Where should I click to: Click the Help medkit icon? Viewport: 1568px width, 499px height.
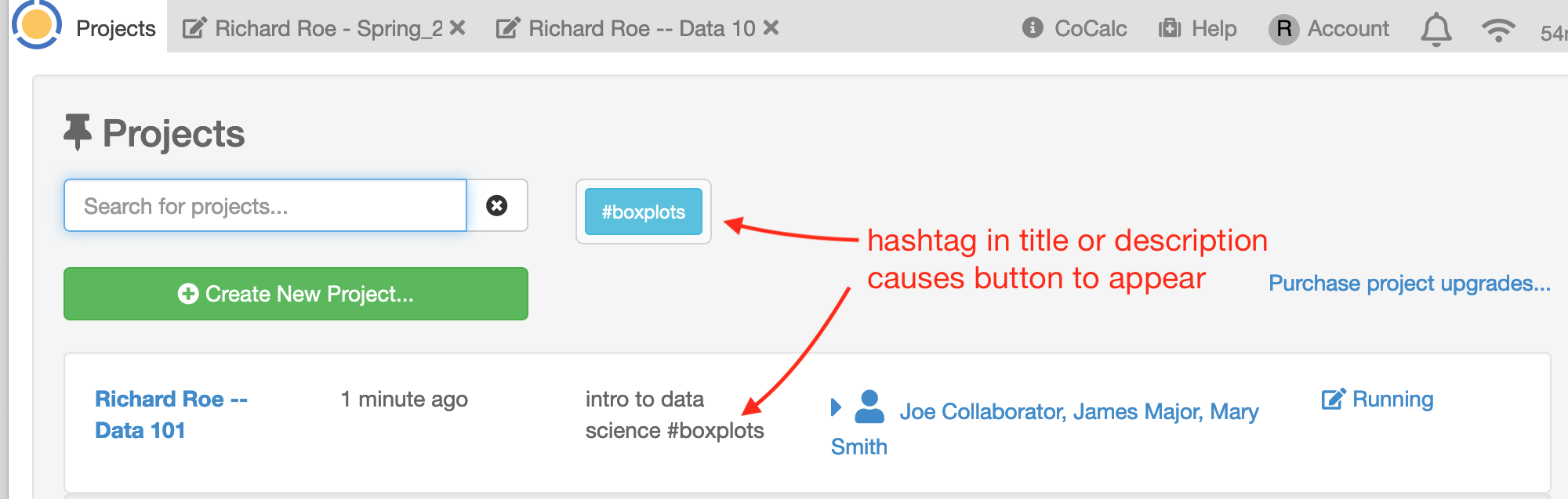pos(1170,28)
